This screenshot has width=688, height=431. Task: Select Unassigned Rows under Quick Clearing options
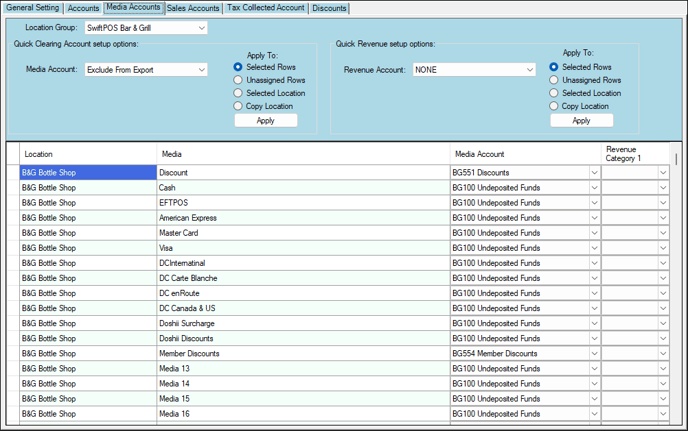coord(238,80)
